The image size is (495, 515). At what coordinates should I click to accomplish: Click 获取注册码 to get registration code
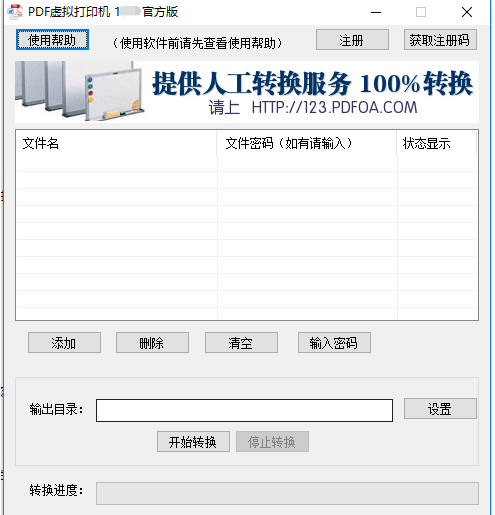[x=440, y=40]
